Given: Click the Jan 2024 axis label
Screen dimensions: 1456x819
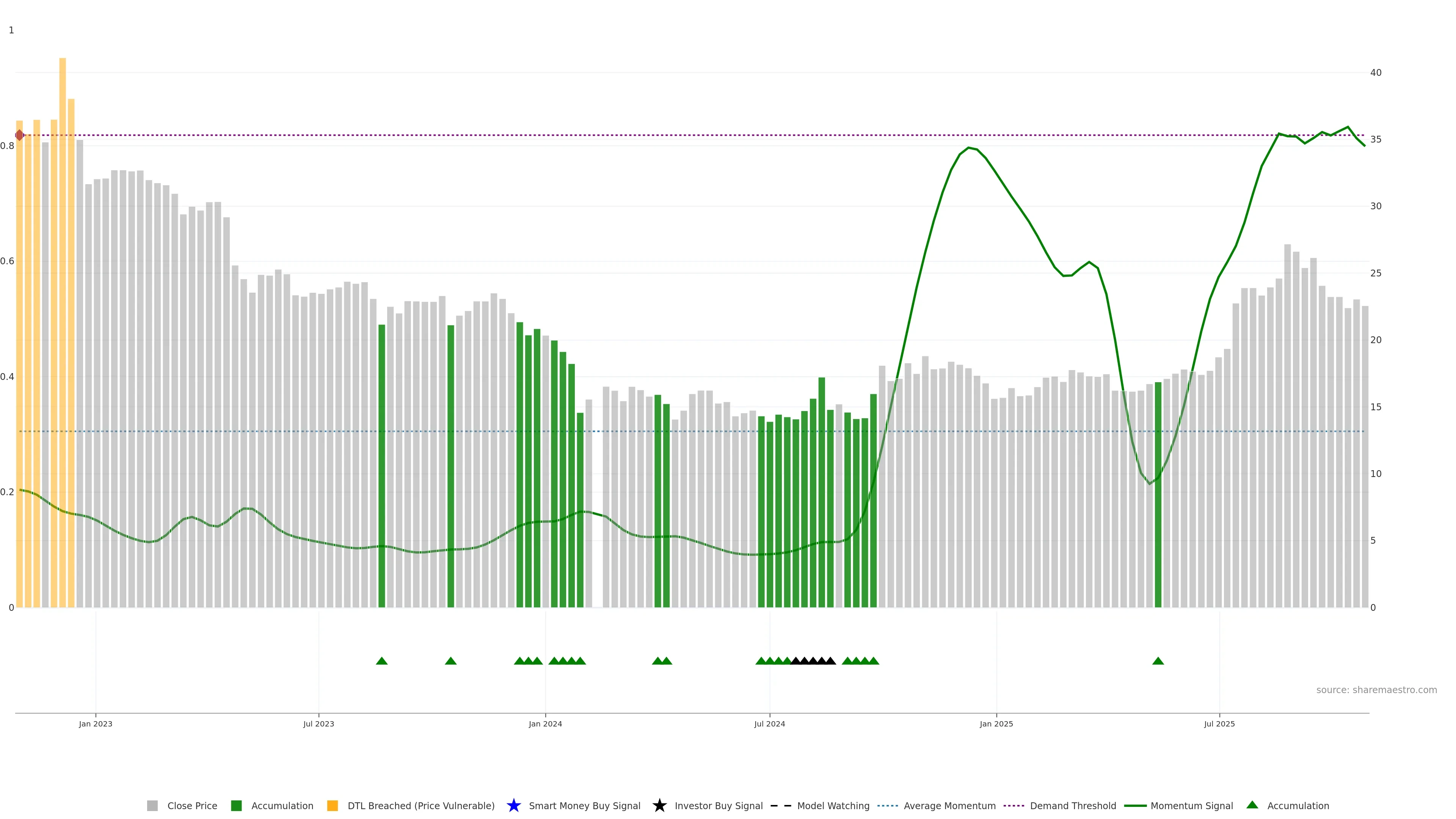Looking at the screenshot, I should click(x=545, y=724).
